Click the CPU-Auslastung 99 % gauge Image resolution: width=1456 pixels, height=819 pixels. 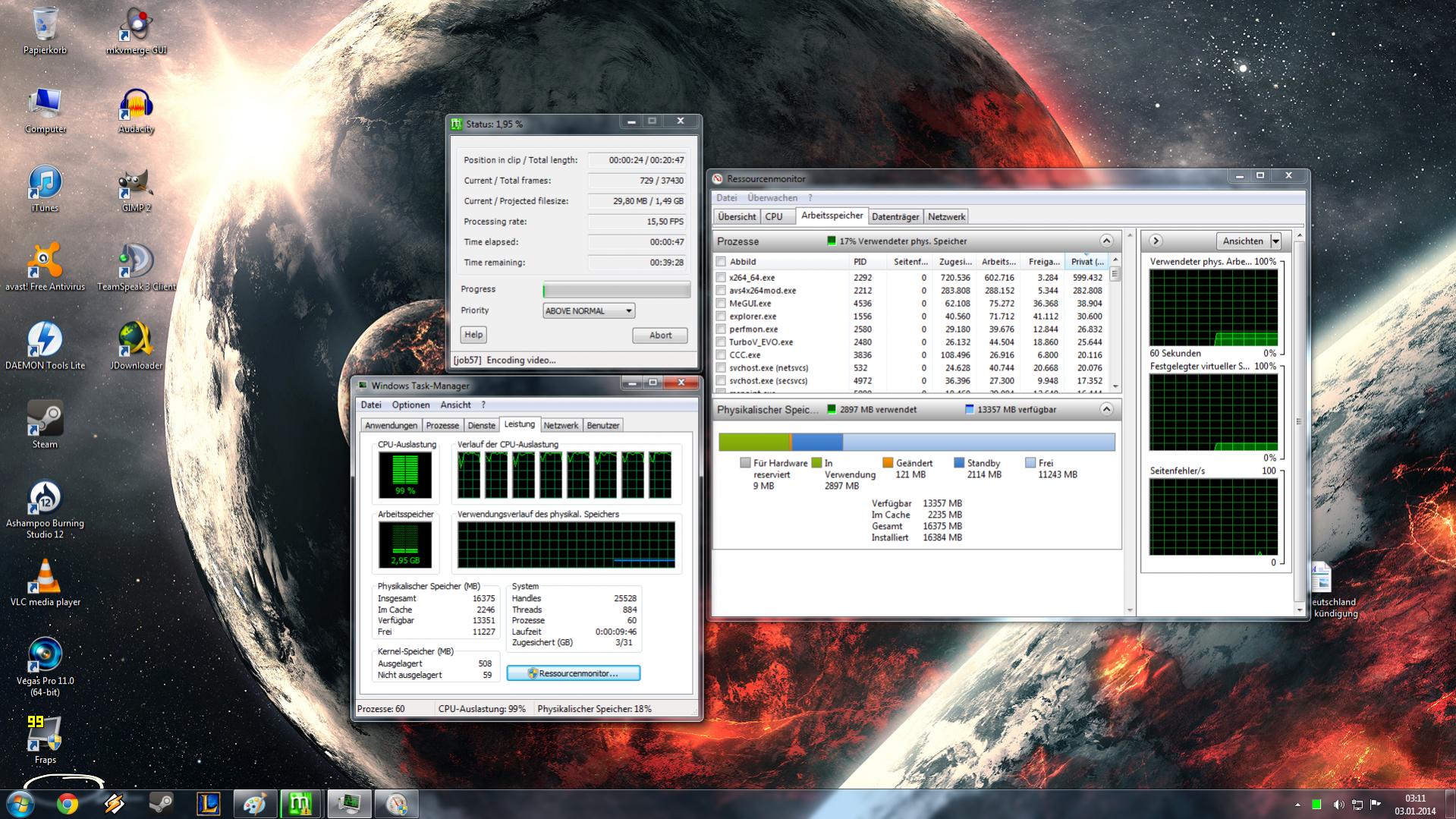[x=405, y=475]
